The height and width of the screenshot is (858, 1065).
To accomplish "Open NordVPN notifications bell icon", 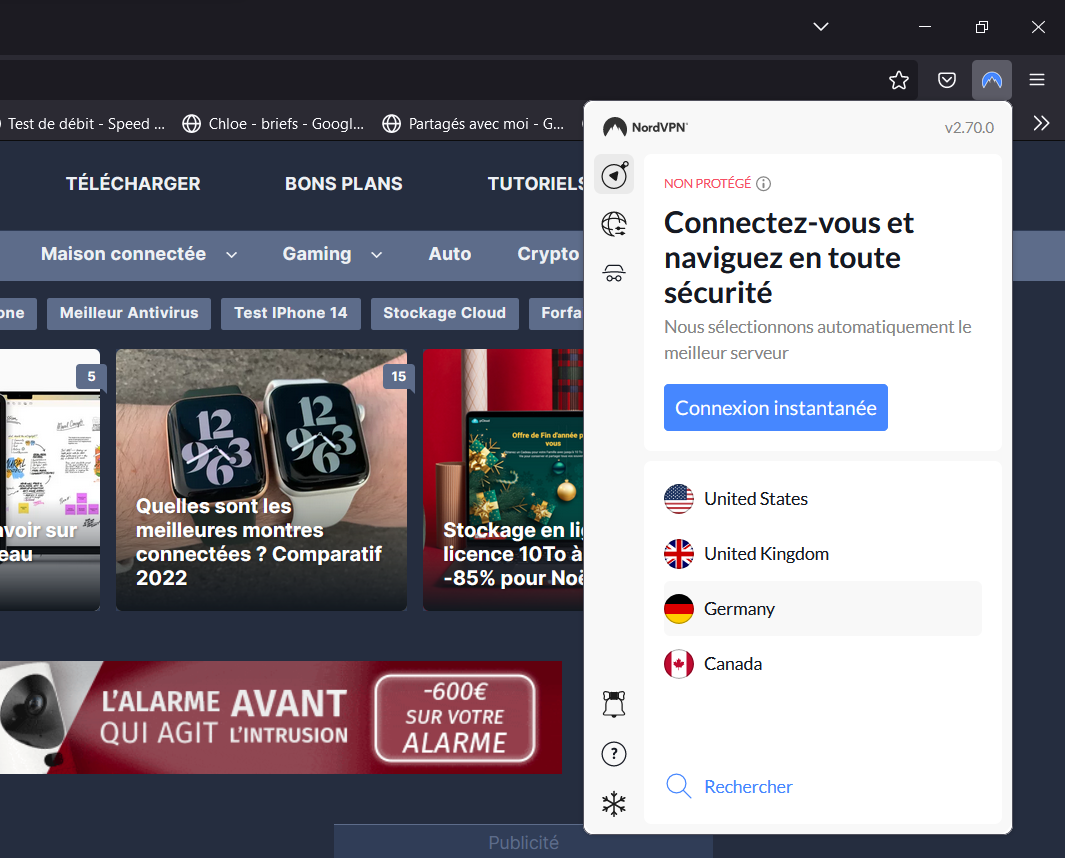I will pos(614,704).
